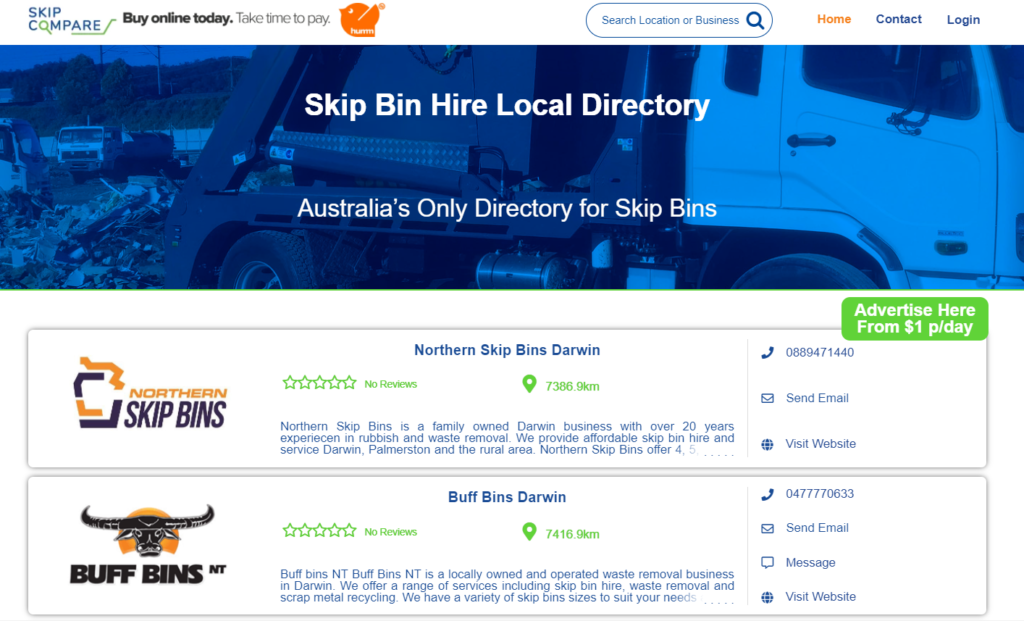Click 'Buy online today. Take time to pay.' banner
The height and width of the screenshot is (621, 1024).
pos(227,18)
